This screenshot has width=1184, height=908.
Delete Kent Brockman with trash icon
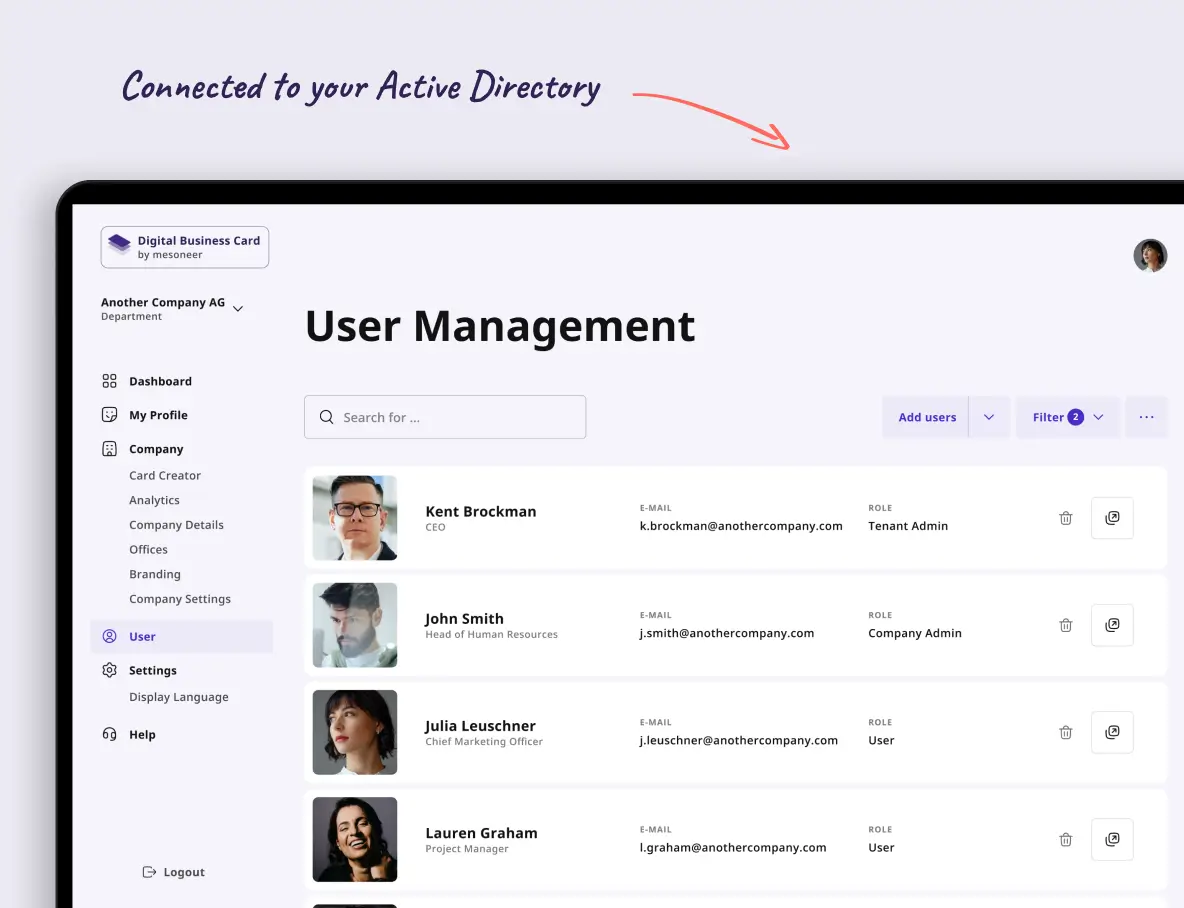point(1065,518)
